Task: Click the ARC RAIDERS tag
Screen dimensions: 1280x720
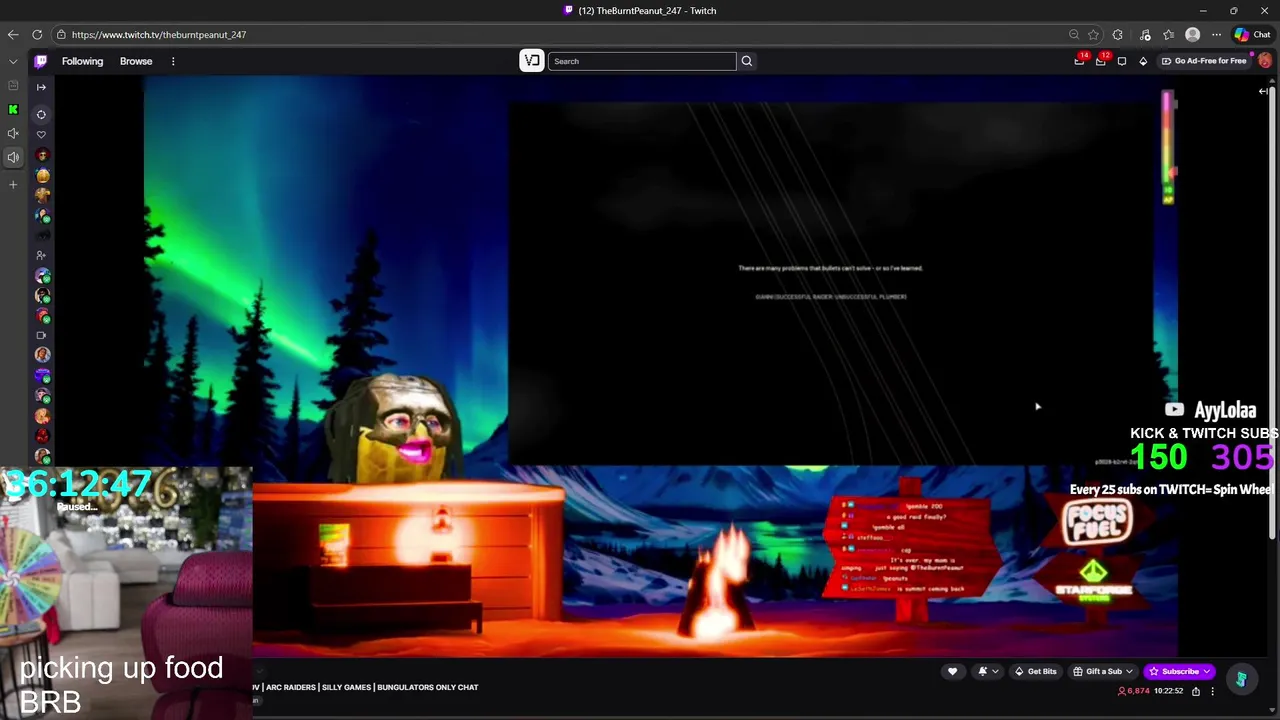Action: [x=290, y=687]
